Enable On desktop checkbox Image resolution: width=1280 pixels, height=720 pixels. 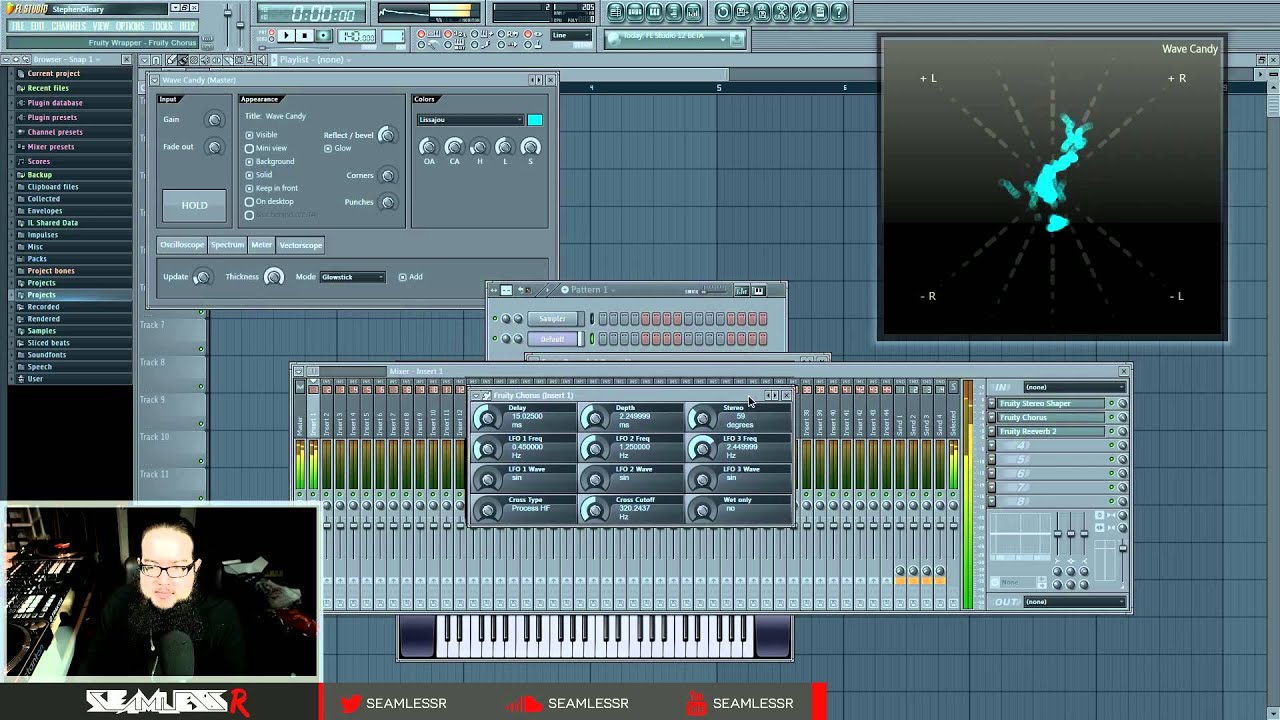click(x=249, y=201)
